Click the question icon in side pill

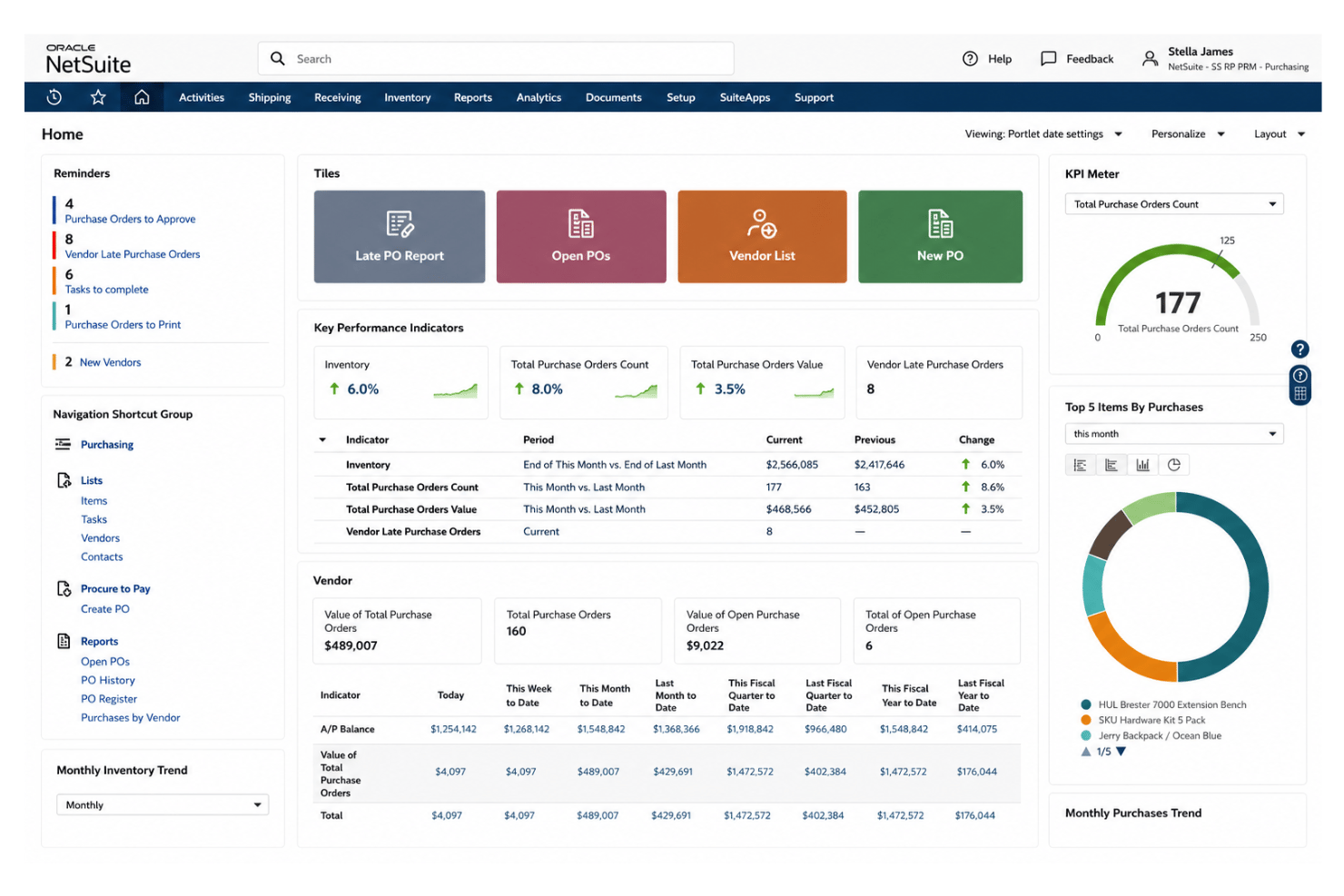(x=1300, y=375)
